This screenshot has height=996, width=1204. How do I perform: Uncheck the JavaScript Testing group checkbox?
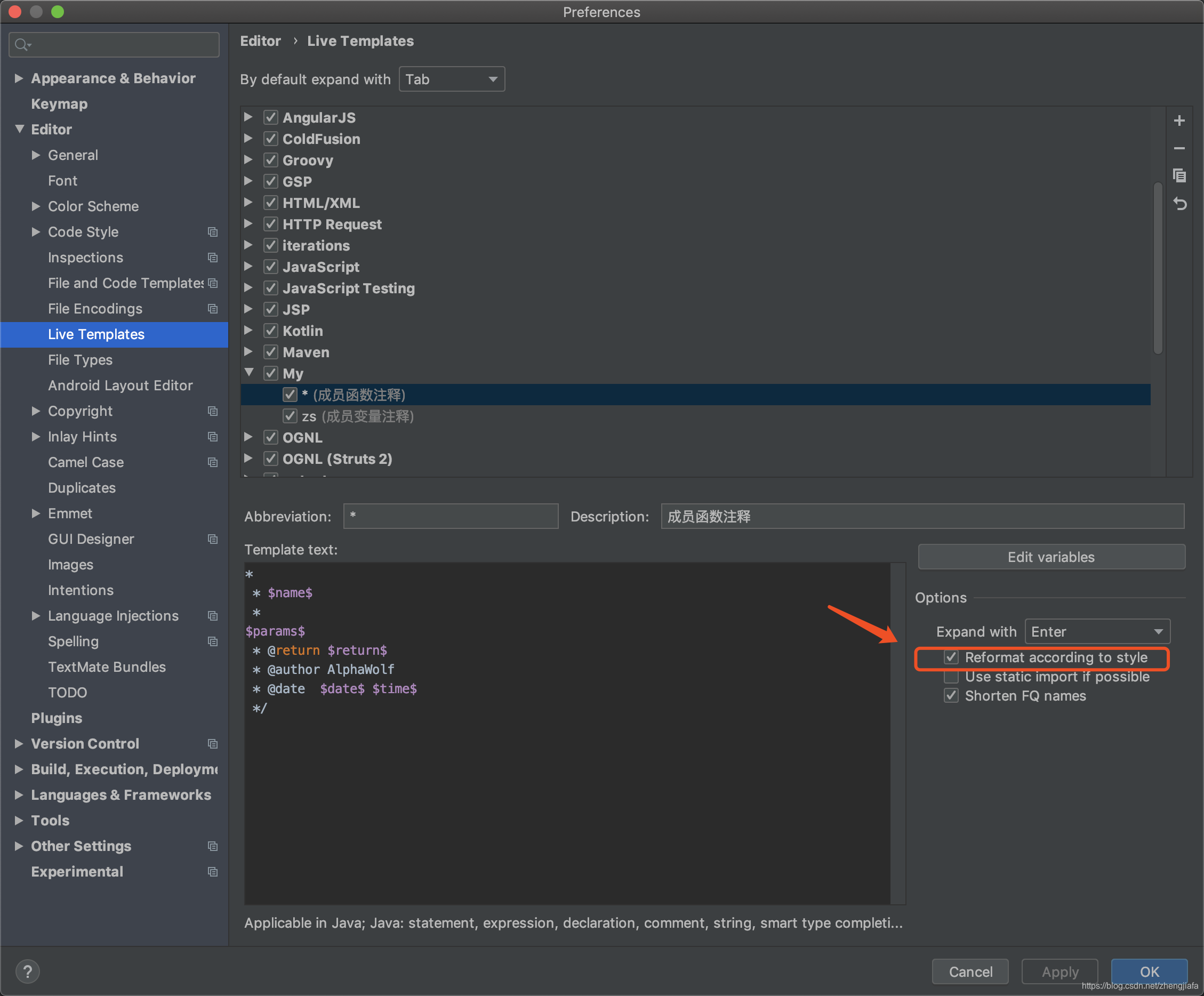pyautogui.click(x=271, y=288)
